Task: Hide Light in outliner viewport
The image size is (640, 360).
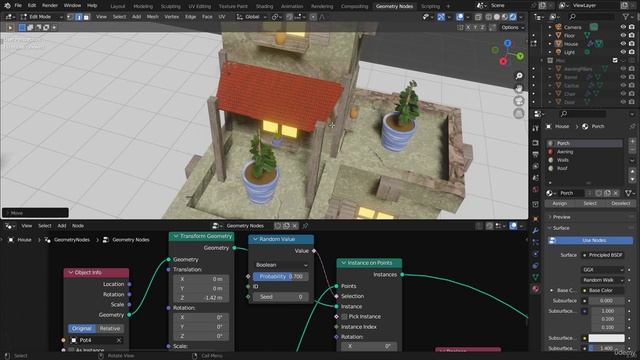Action: (x=623, y=52)
